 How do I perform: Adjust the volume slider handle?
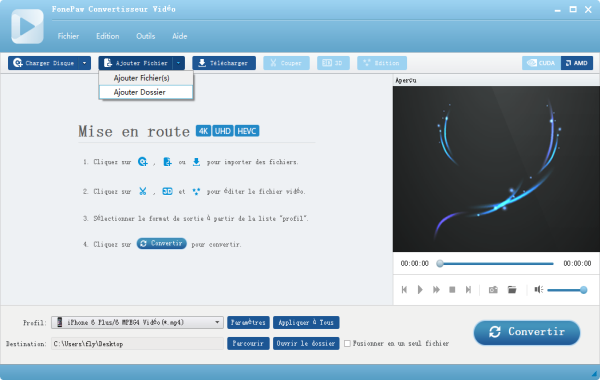[x=584, y=290]
